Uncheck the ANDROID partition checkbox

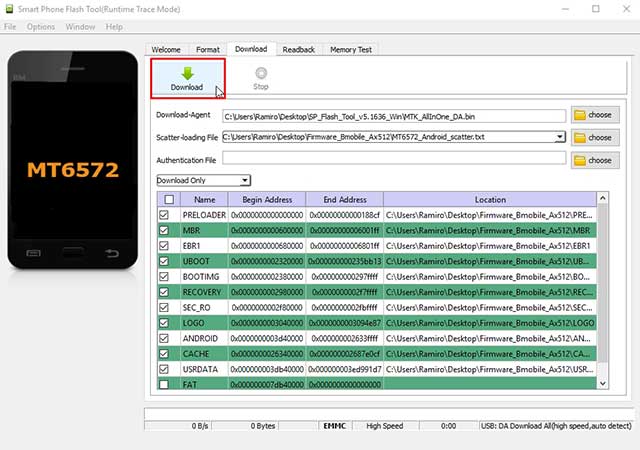[164, 339]
